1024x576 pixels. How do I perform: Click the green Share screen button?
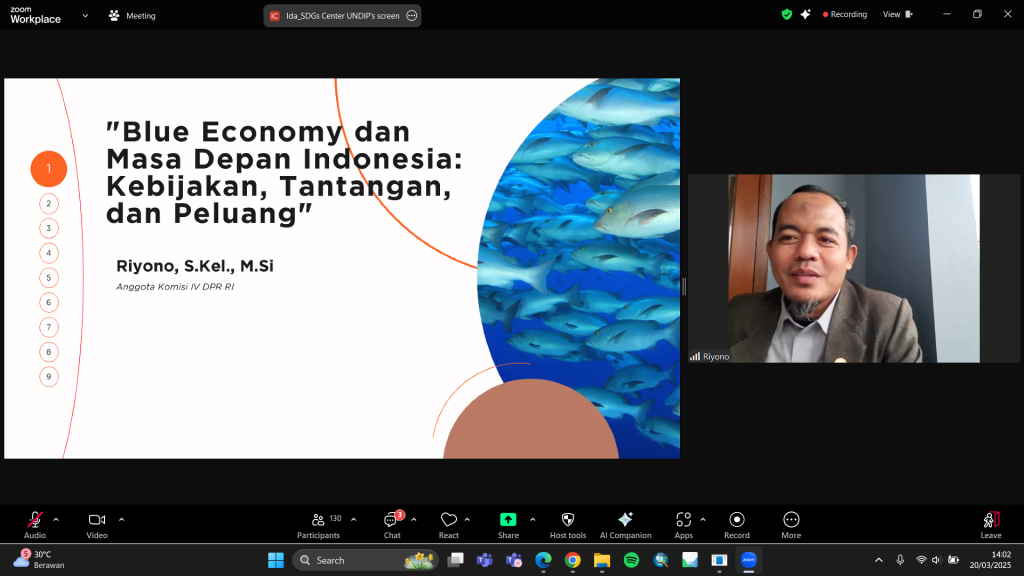point(508,520)
